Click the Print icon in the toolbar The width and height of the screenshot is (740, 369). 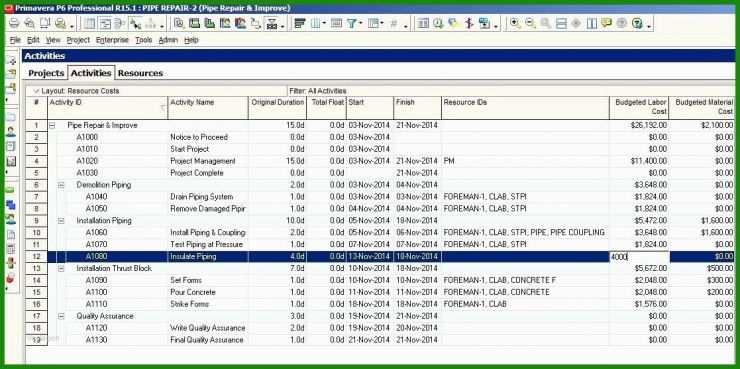tap(15, 23)
